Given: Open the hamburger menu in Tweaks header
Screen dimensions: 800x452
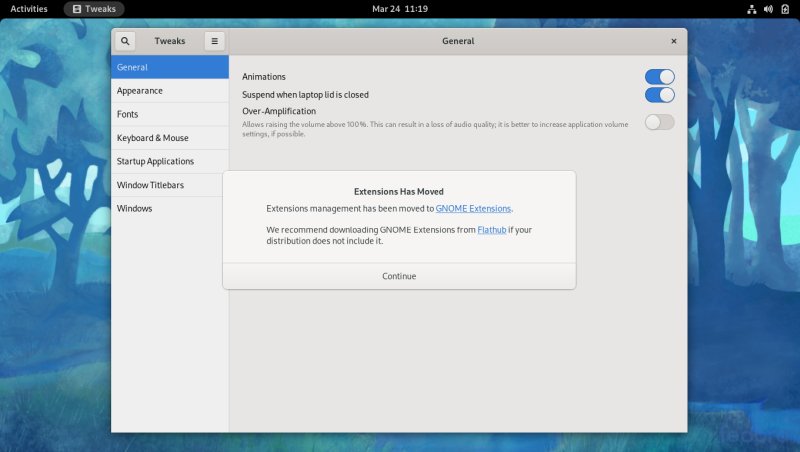Looking at the screenshot, I should pos(214,41).
